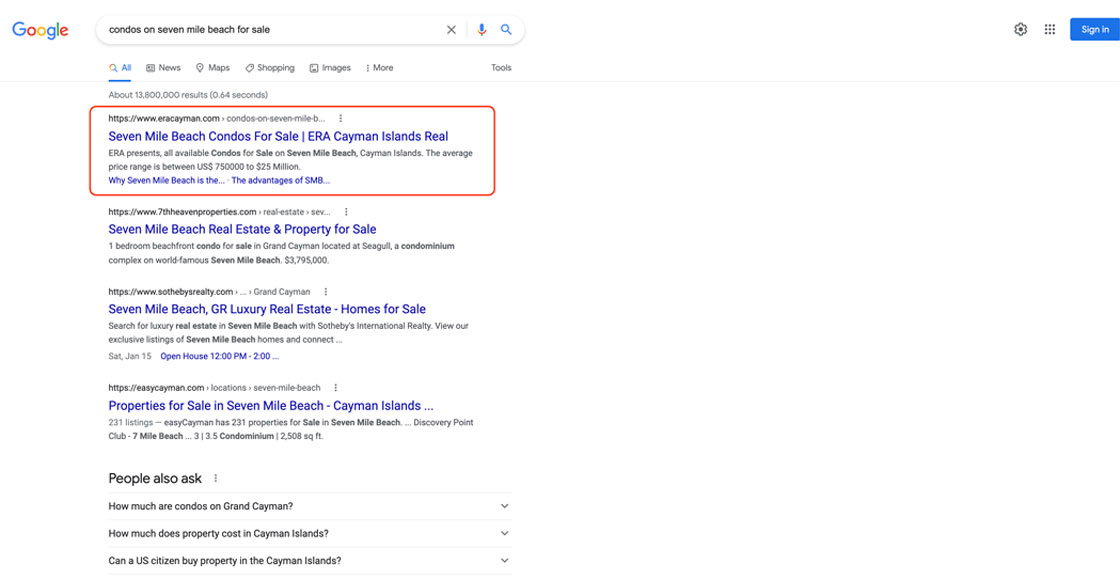Open options menu for sothebysrealty.com result
1120x580 pixels.
326,292
